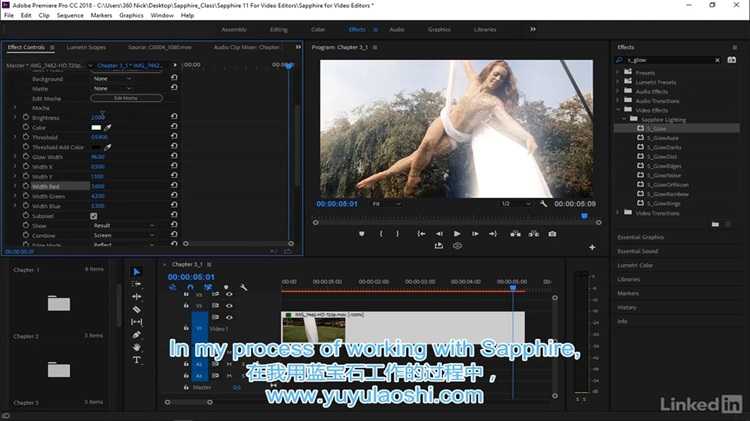This screenshot has height=421, width=750.
Task: Step back one frame
Action: pyautogui.click(x=439, y=234)
